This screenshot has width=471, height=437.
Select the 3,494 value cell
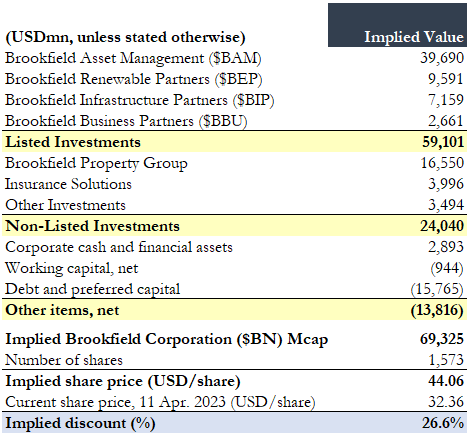446,205
